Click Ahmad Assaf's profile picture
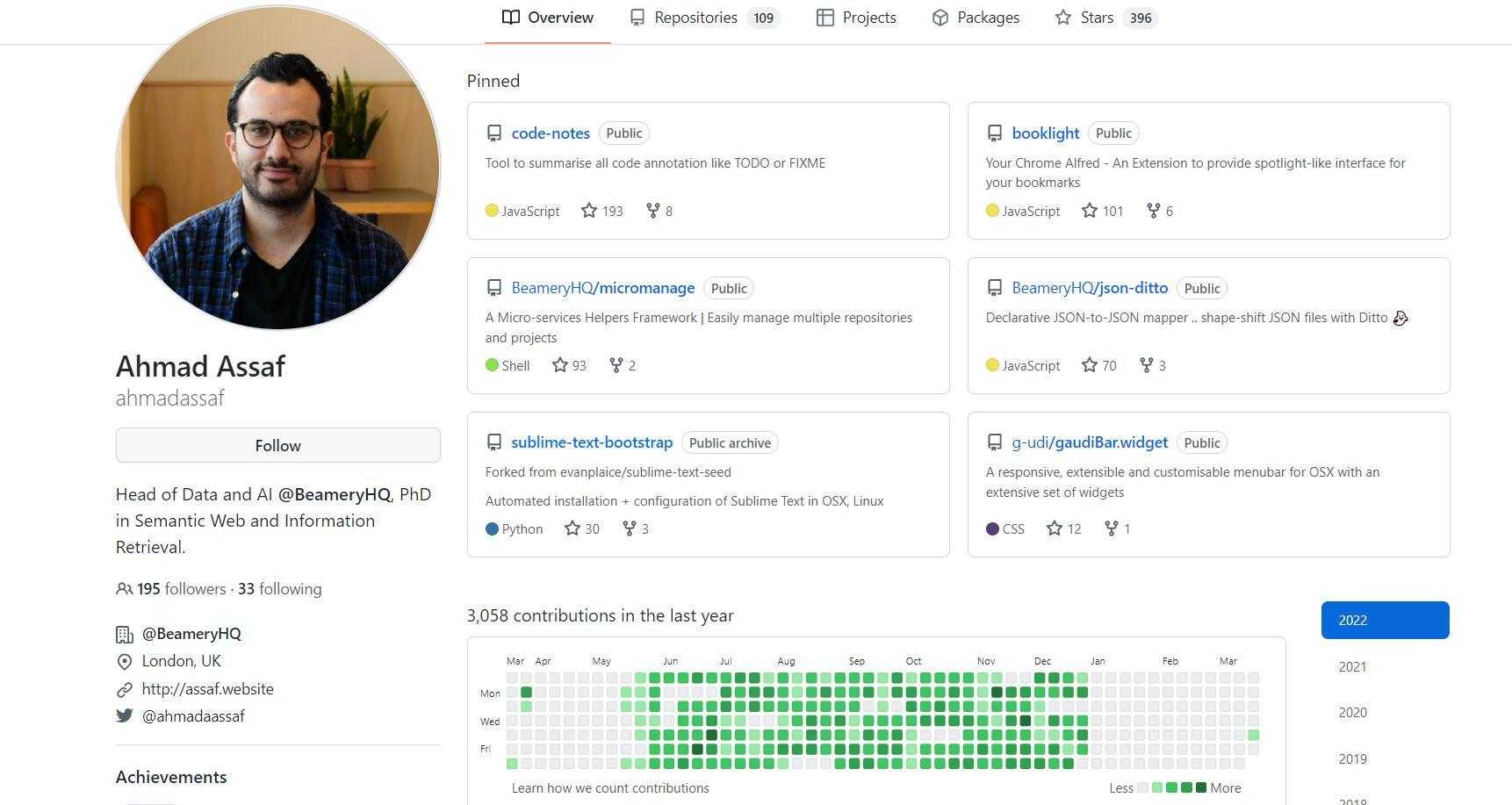Image resolution: width=1512 pixels, height=805 pixels. tap(277, 167)
